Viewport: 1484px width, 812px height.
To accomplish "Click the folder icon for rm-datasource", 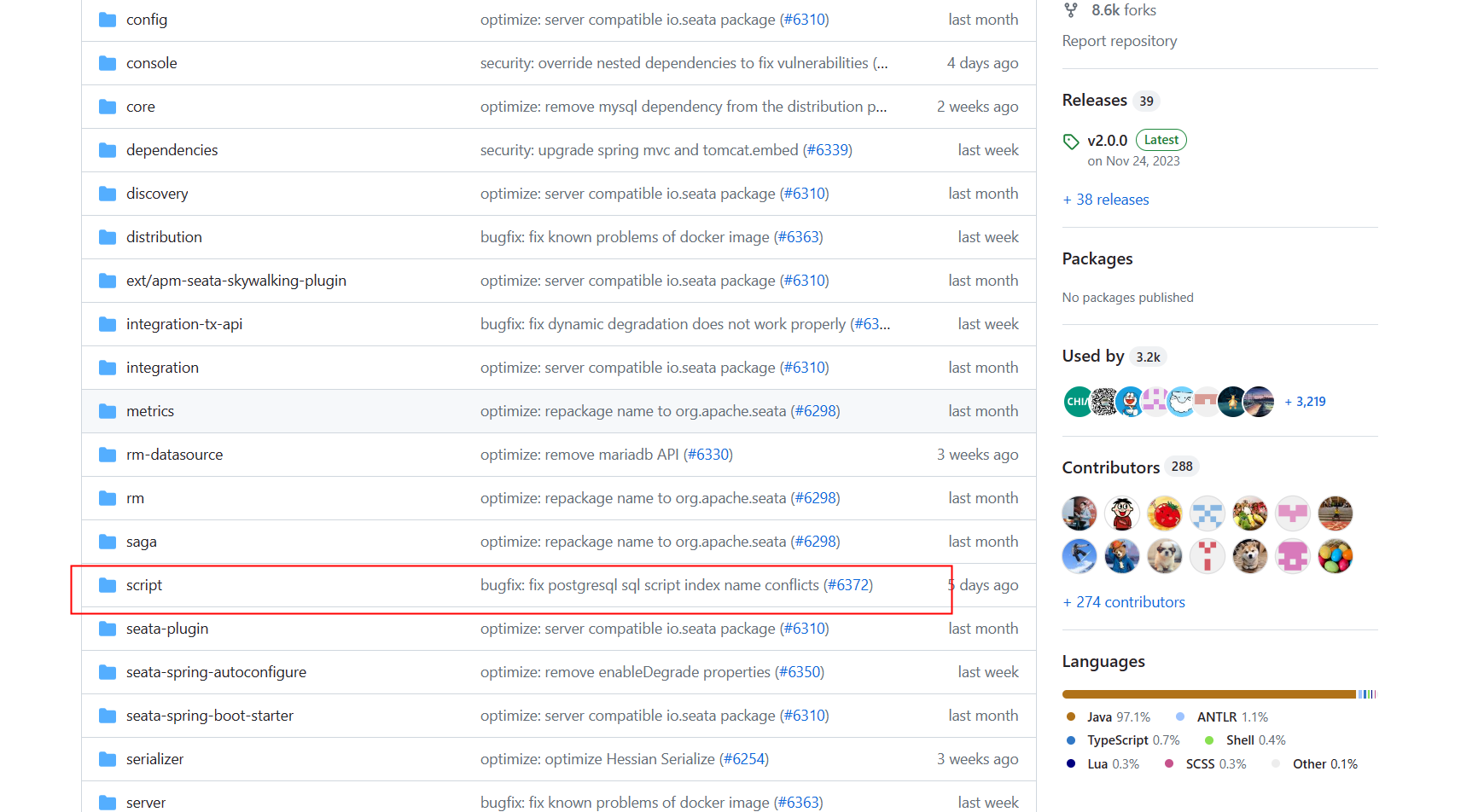I will coord(108,455).
